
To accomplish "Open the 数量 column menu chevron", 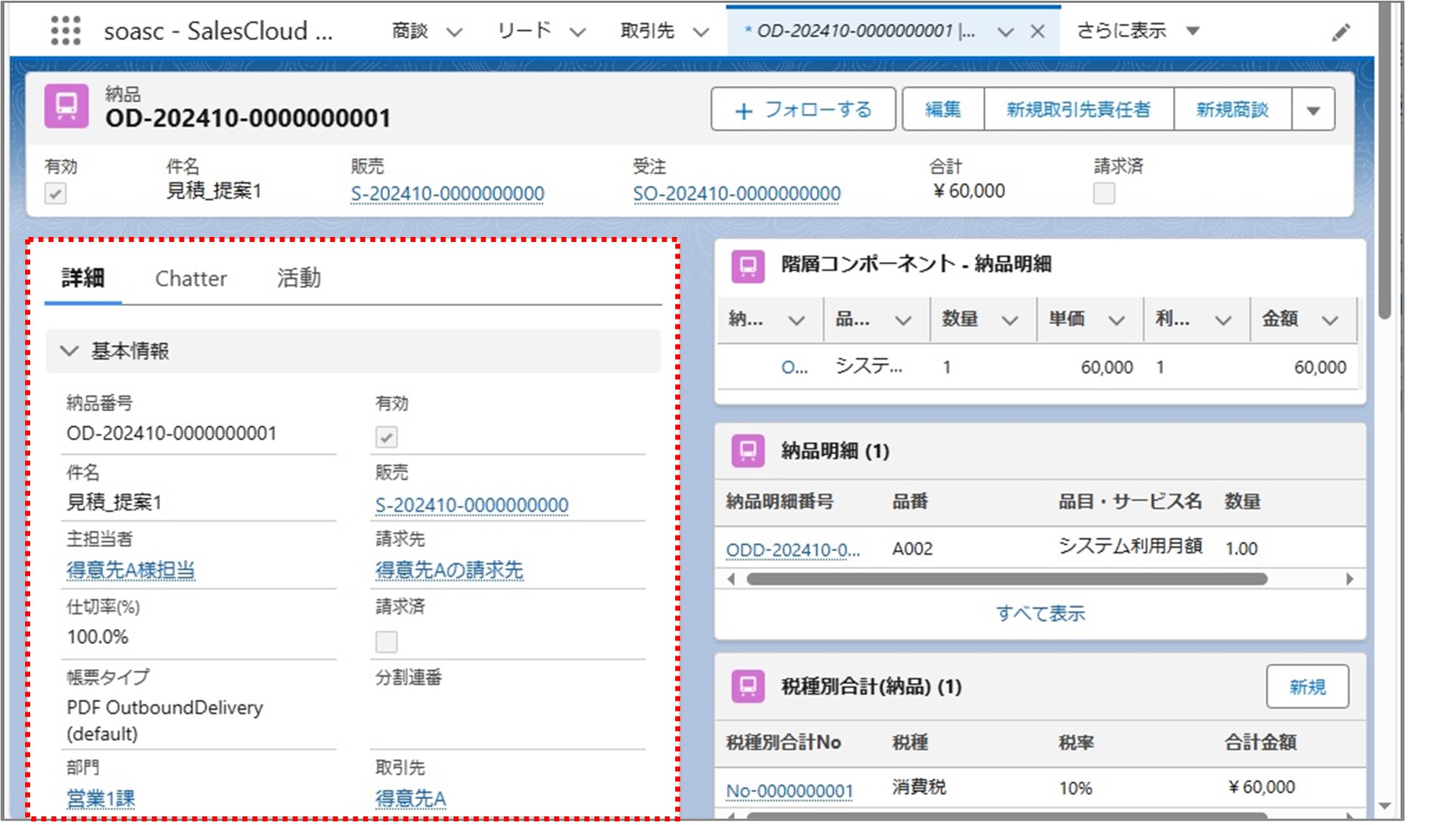I will [x=1010, y=320].
